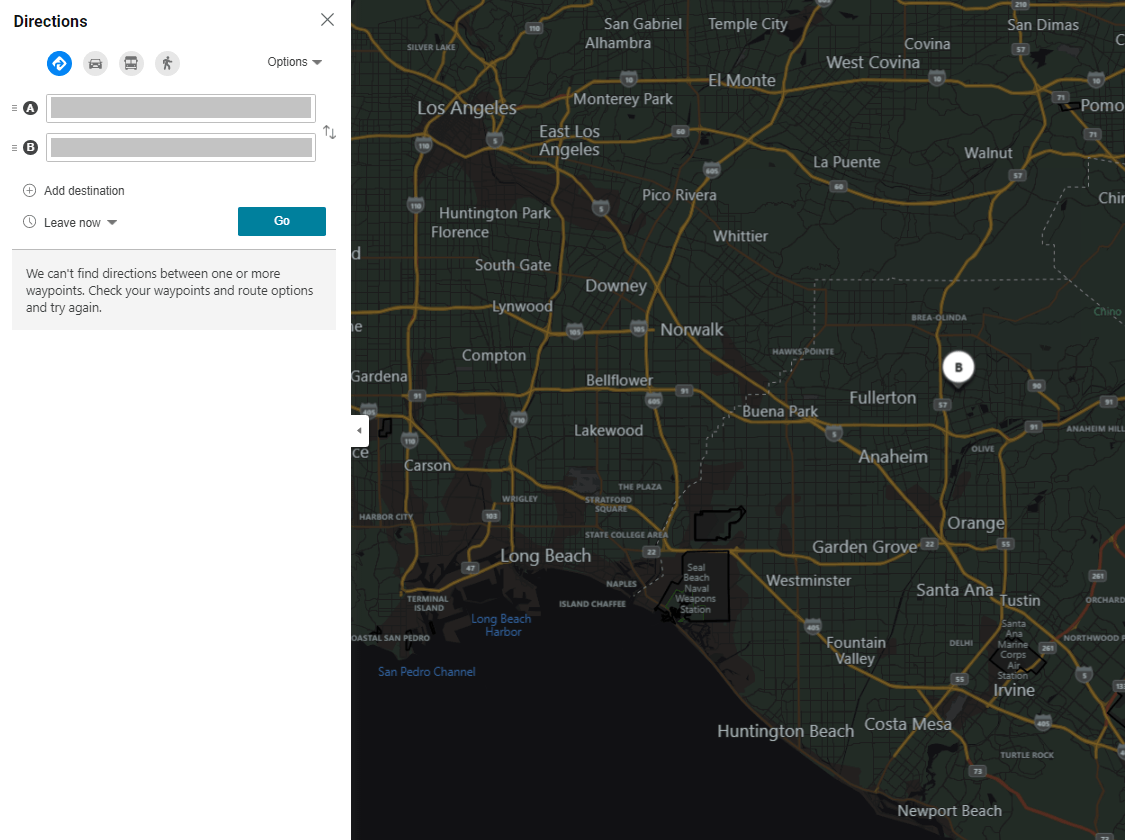
Task: Click the Add destination link
Action: pos(84,190)
